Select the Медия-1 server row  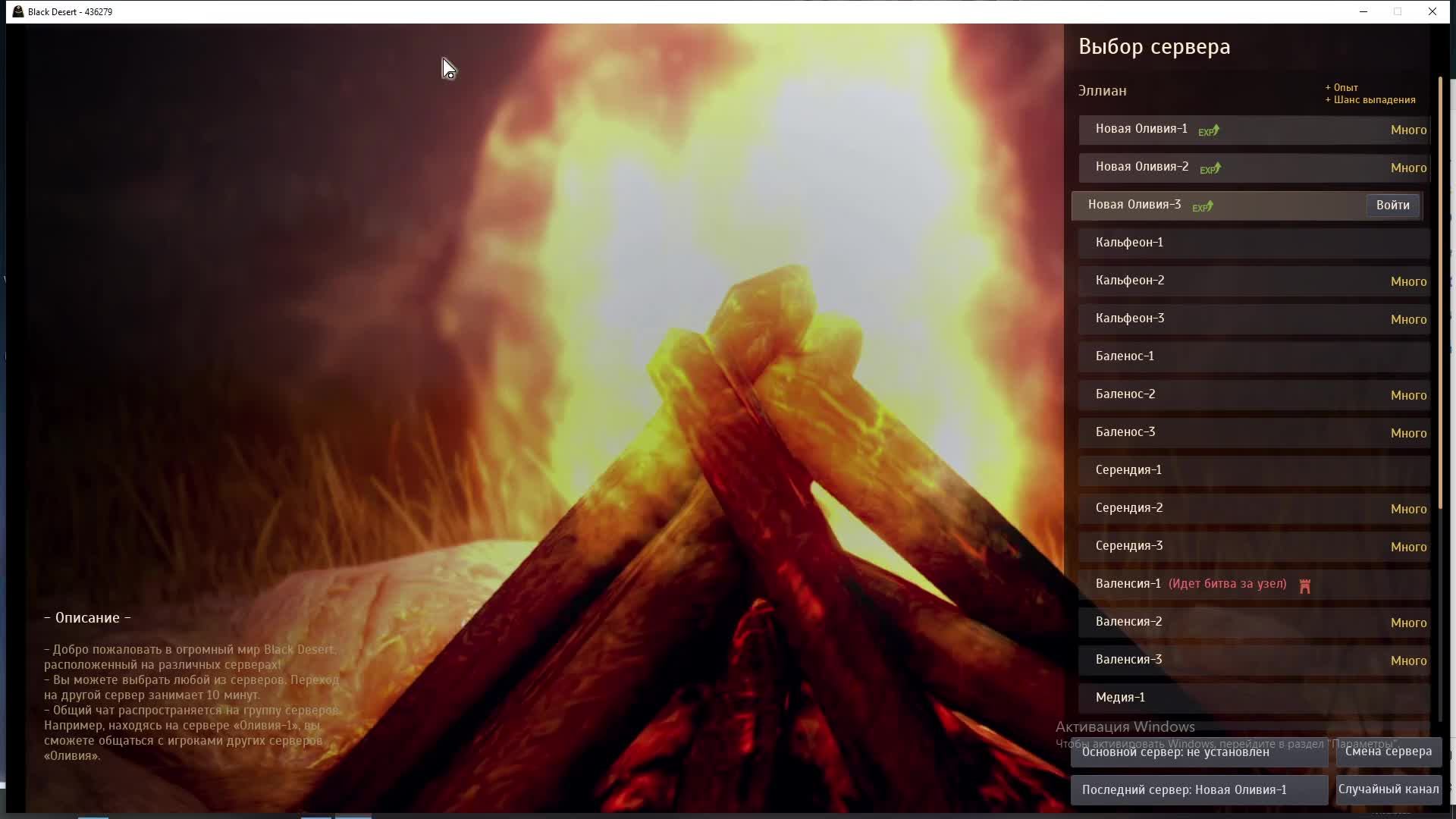pos(1254,698)
